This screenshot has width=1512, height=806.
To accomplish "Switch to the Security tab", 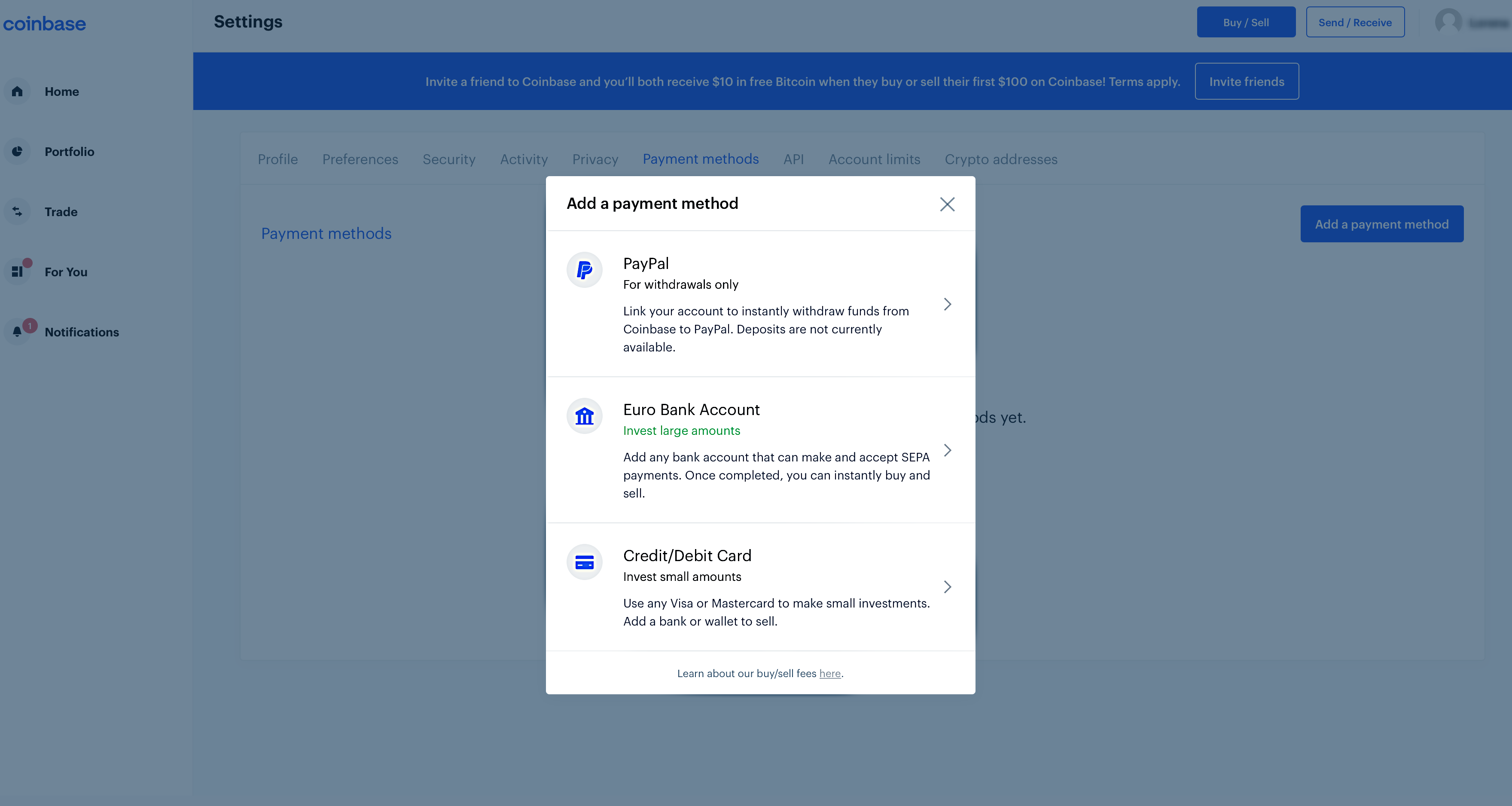I will tap(449, 160).
